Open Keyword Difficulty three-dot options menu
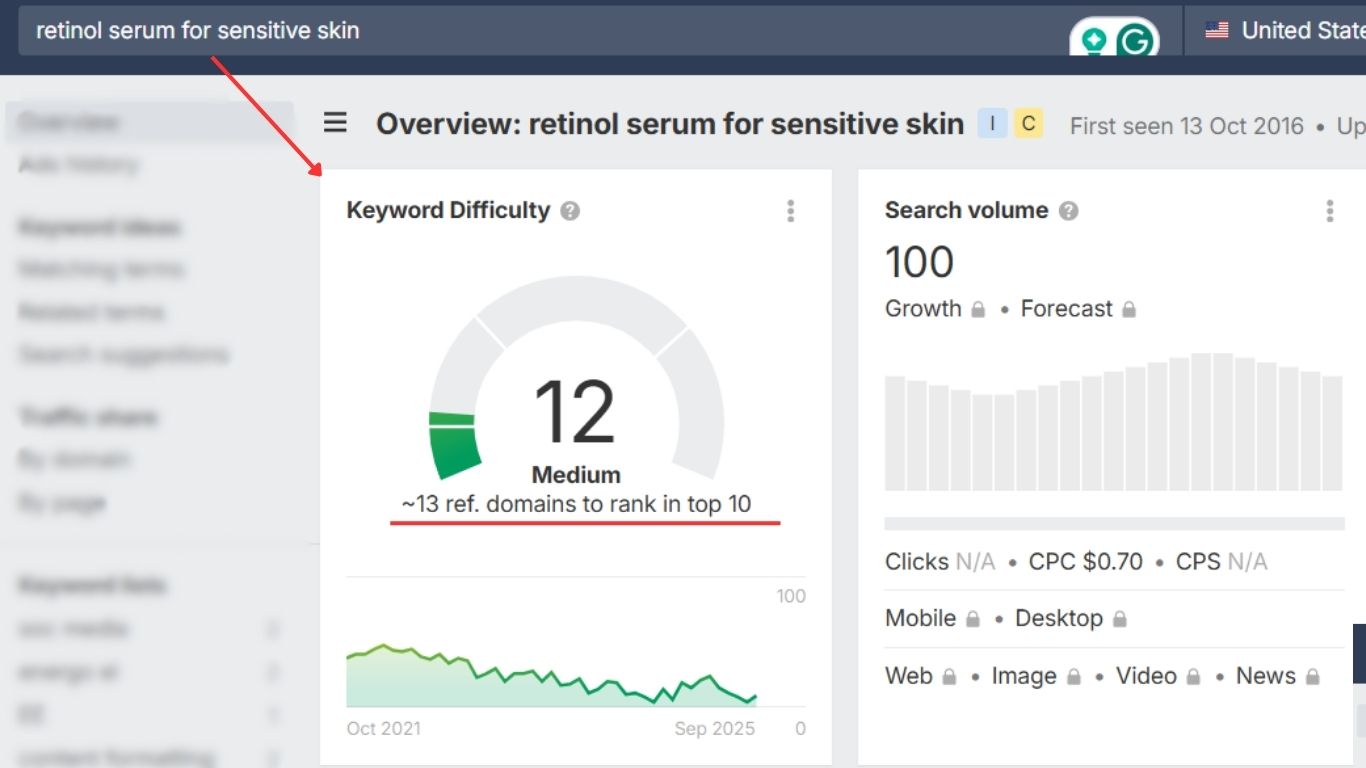Viewport: 1366px width, 768px height. point(790,210)
